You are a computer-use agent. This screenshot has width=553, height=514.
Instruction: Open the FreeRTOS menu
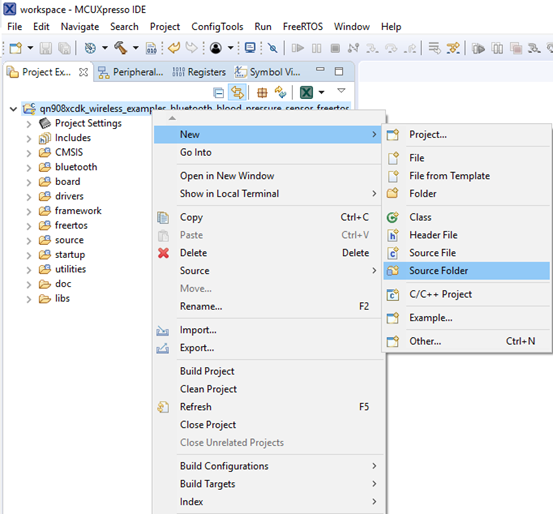pos(303,27)
